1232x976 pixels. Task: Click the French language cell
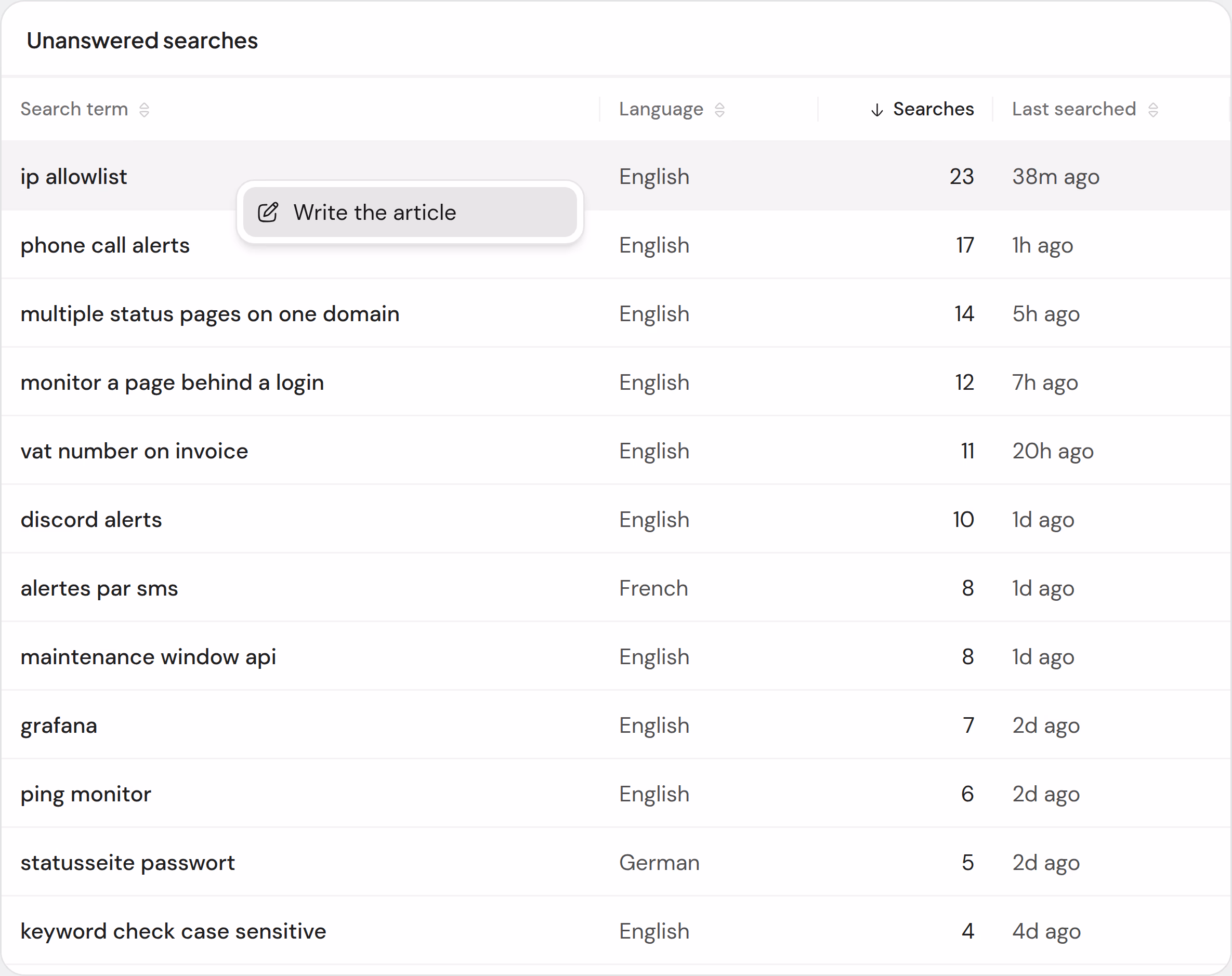pos(654,588)
